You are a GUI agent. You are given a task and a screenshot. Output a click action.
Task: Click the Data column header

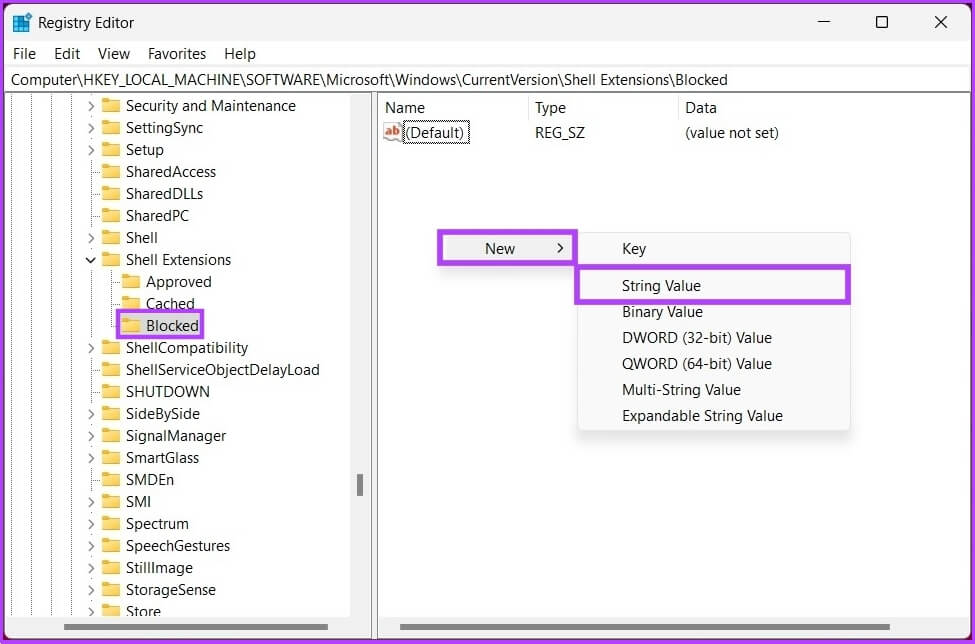823,108
